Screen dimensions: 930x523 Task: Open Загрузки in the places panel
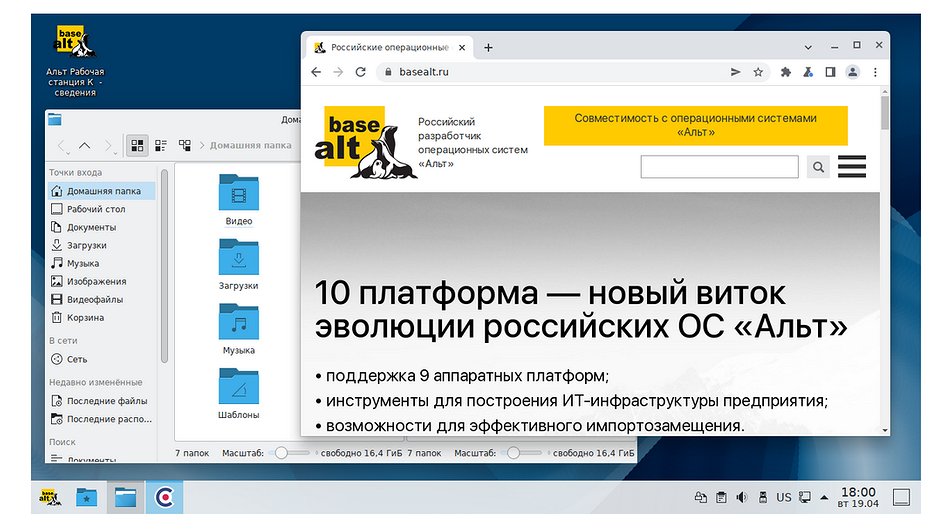tap(101, 245)
